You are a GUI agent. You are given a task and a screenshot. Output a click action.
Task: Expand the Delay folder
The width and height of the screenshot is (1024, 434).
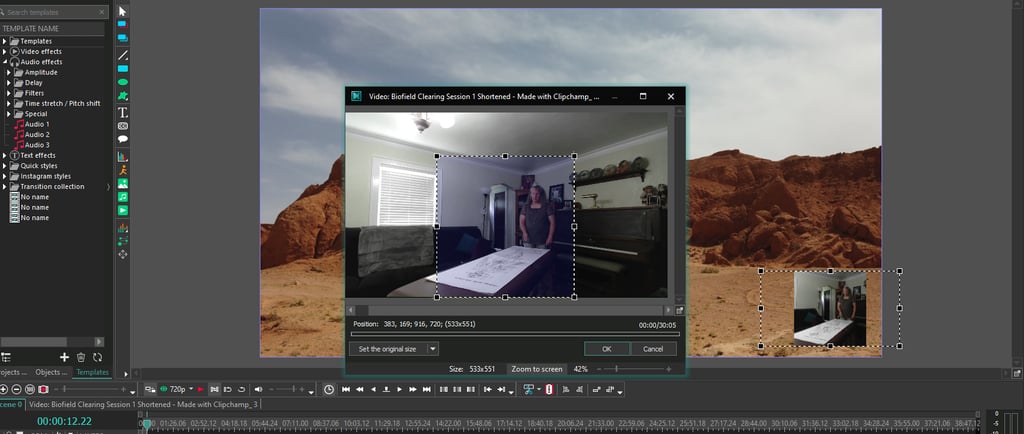point(9,83)
